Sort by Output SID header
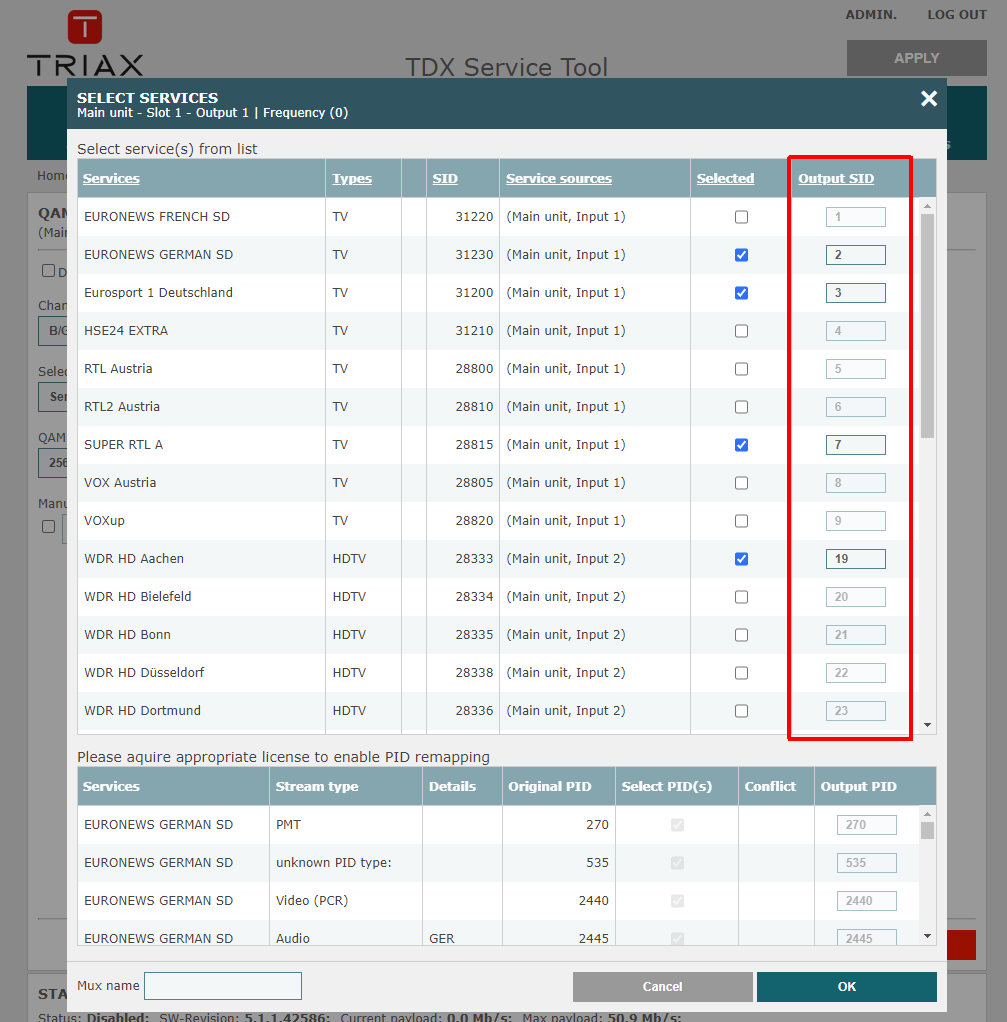The width and height of the screenshot is (1007, 1022). click(x=836, y=179)
